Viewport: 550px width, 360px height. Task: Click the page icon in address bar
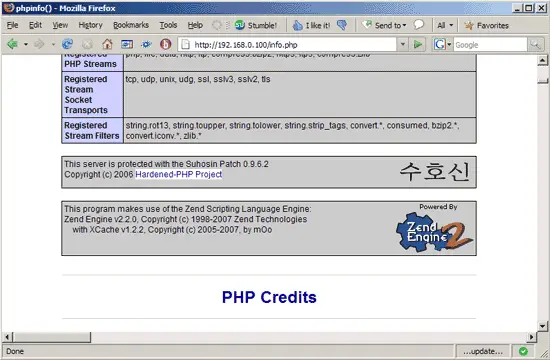pos(185,45)
